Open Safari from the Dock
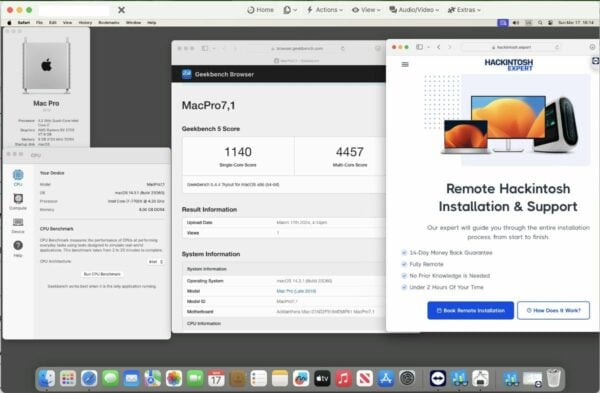The height and width of the screenshot is (393, 600). point(89,378)
